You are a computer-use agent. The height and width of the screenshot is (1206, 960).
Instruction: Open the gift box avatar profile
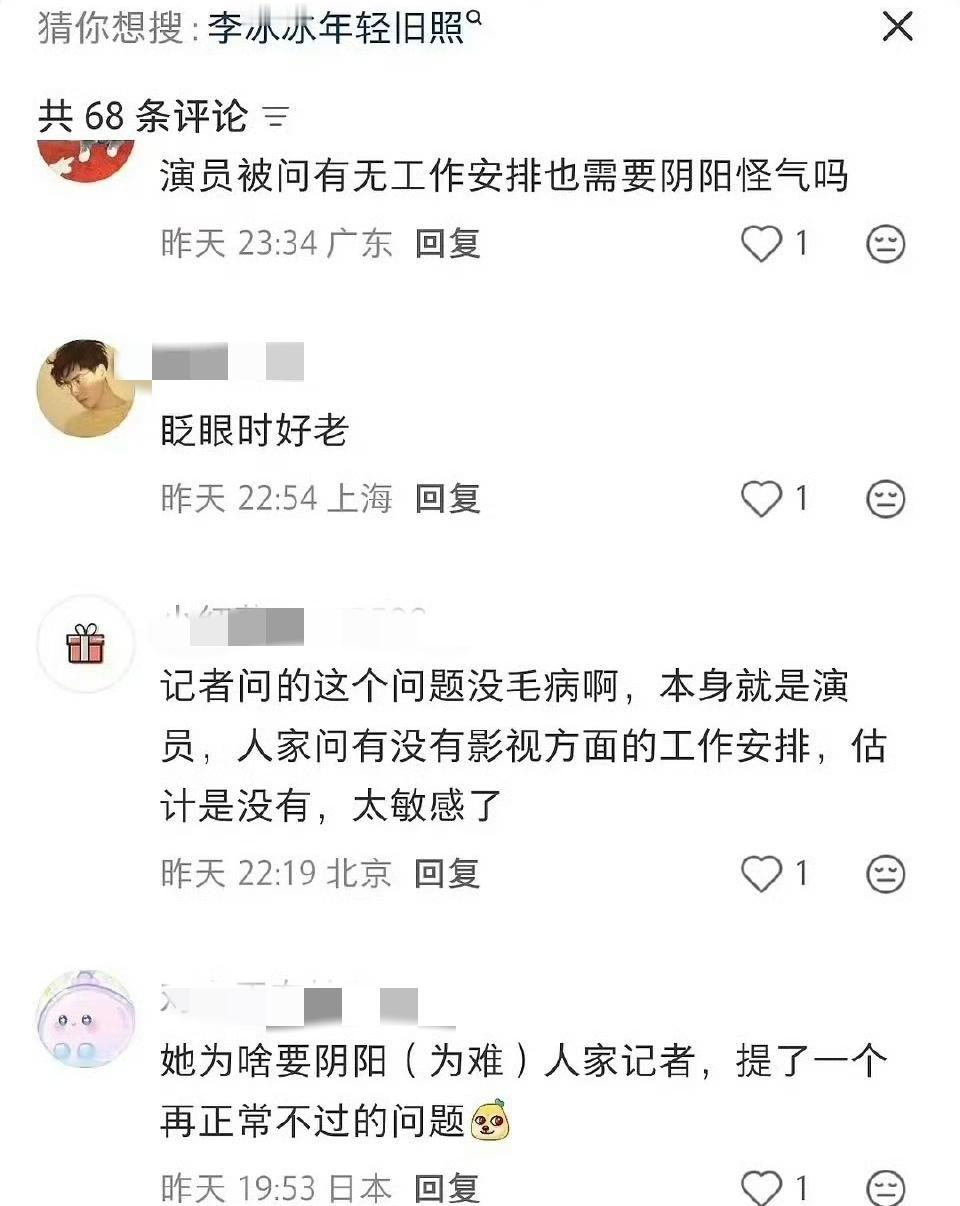click(85, 643)
